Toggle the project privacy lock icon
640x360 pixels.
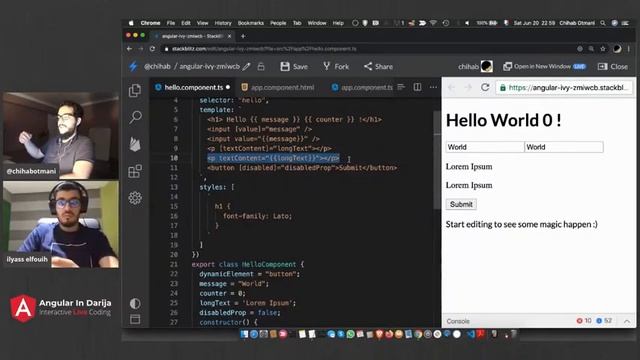[261, 66]
